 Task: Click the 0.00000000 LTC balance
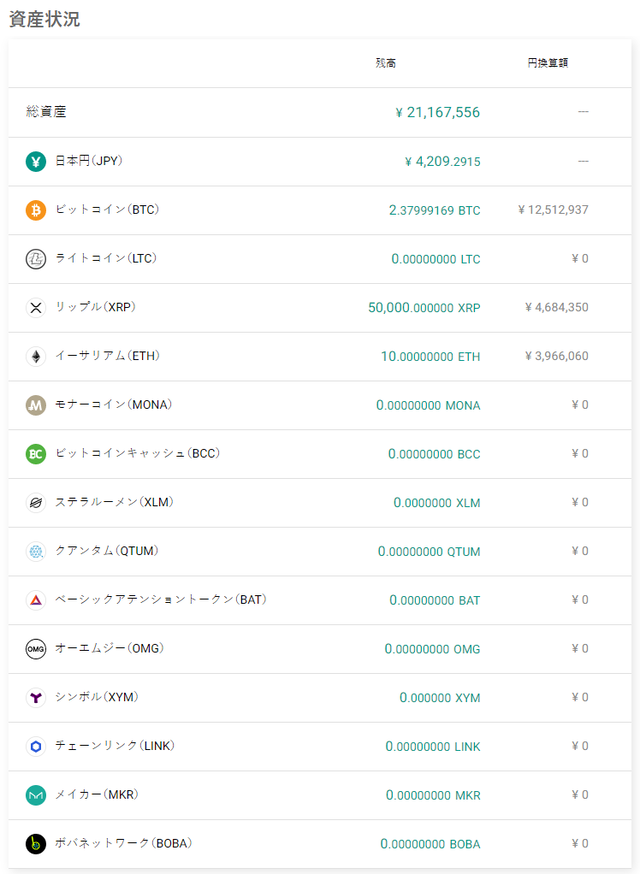[x=436, y=259]
